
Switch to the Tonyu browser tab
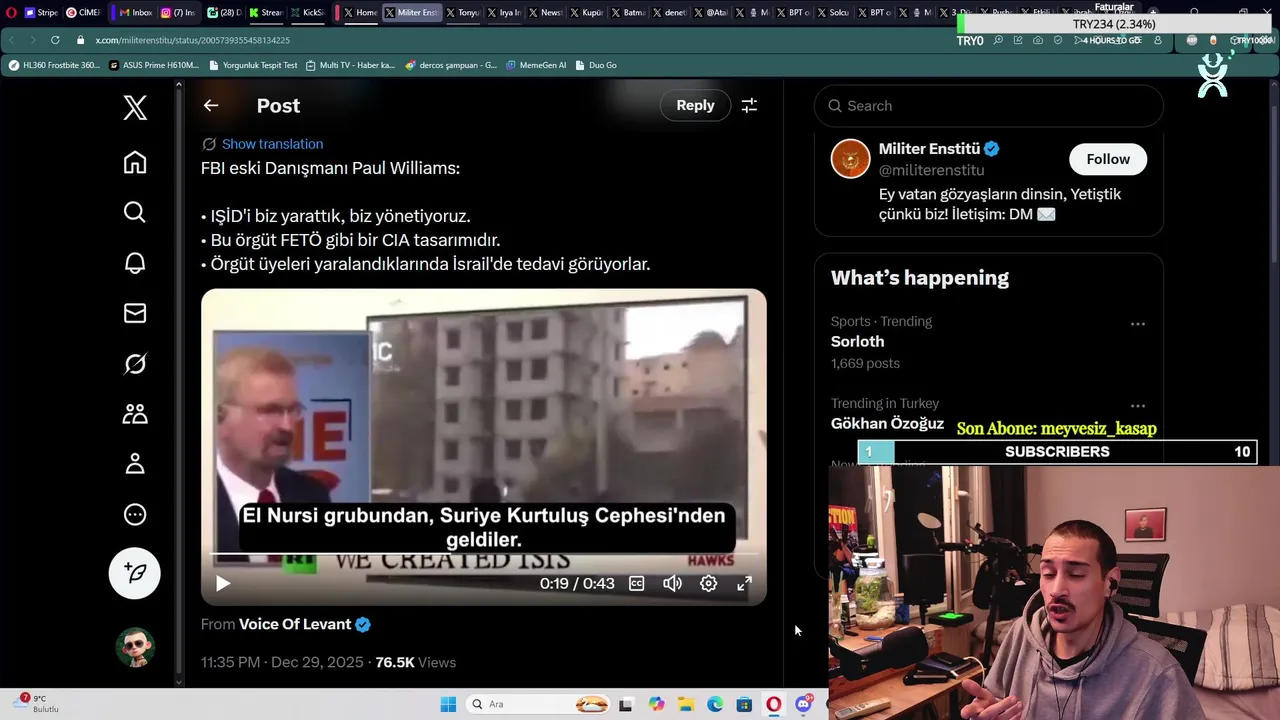(464, 13)
